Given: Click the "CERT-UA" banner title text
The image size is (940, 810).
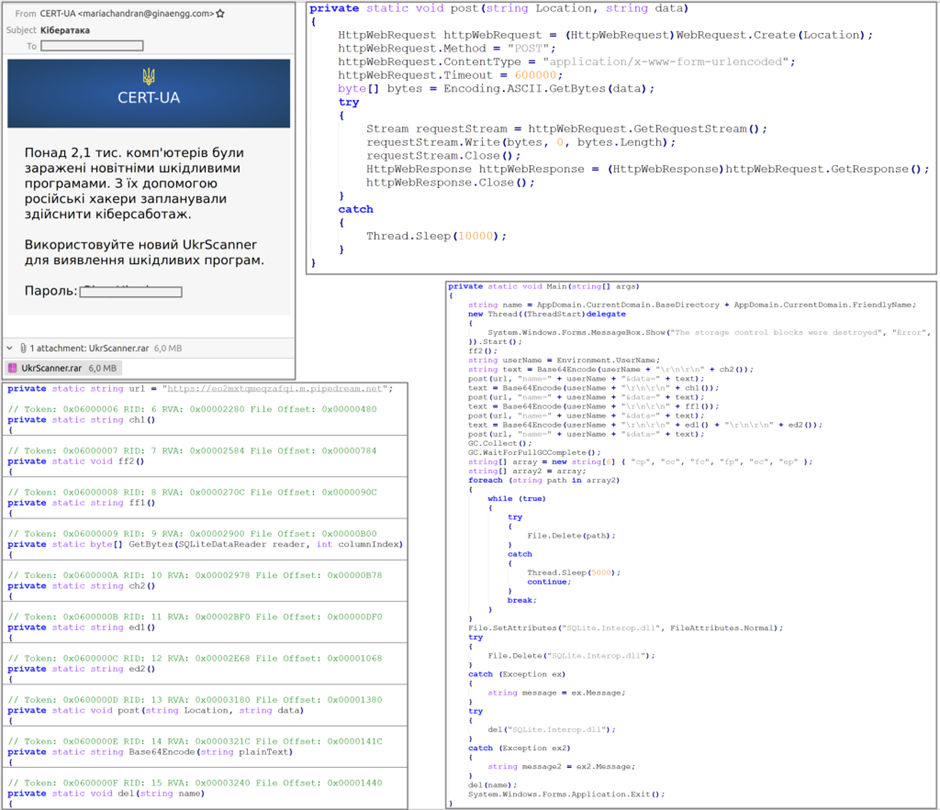Looking at the screenshot, I should [x=149, y=98].
